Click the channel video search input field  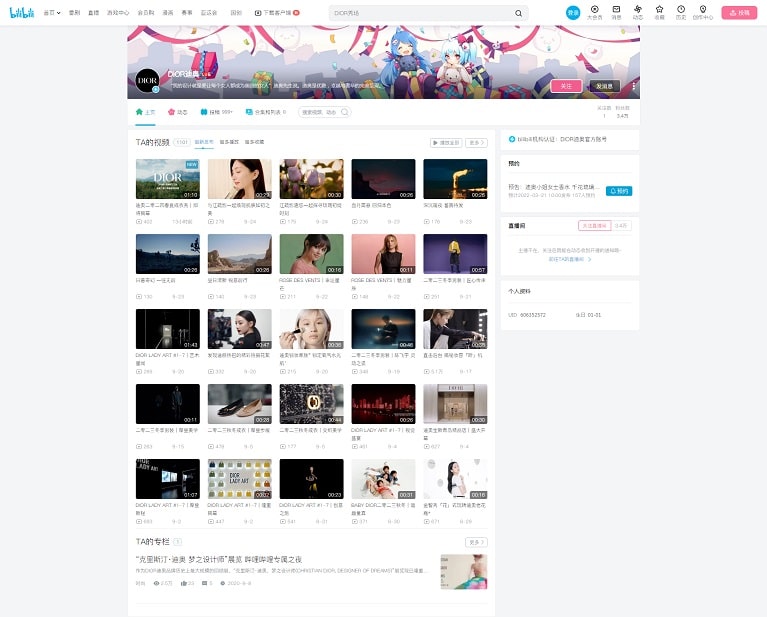[320, 112]
